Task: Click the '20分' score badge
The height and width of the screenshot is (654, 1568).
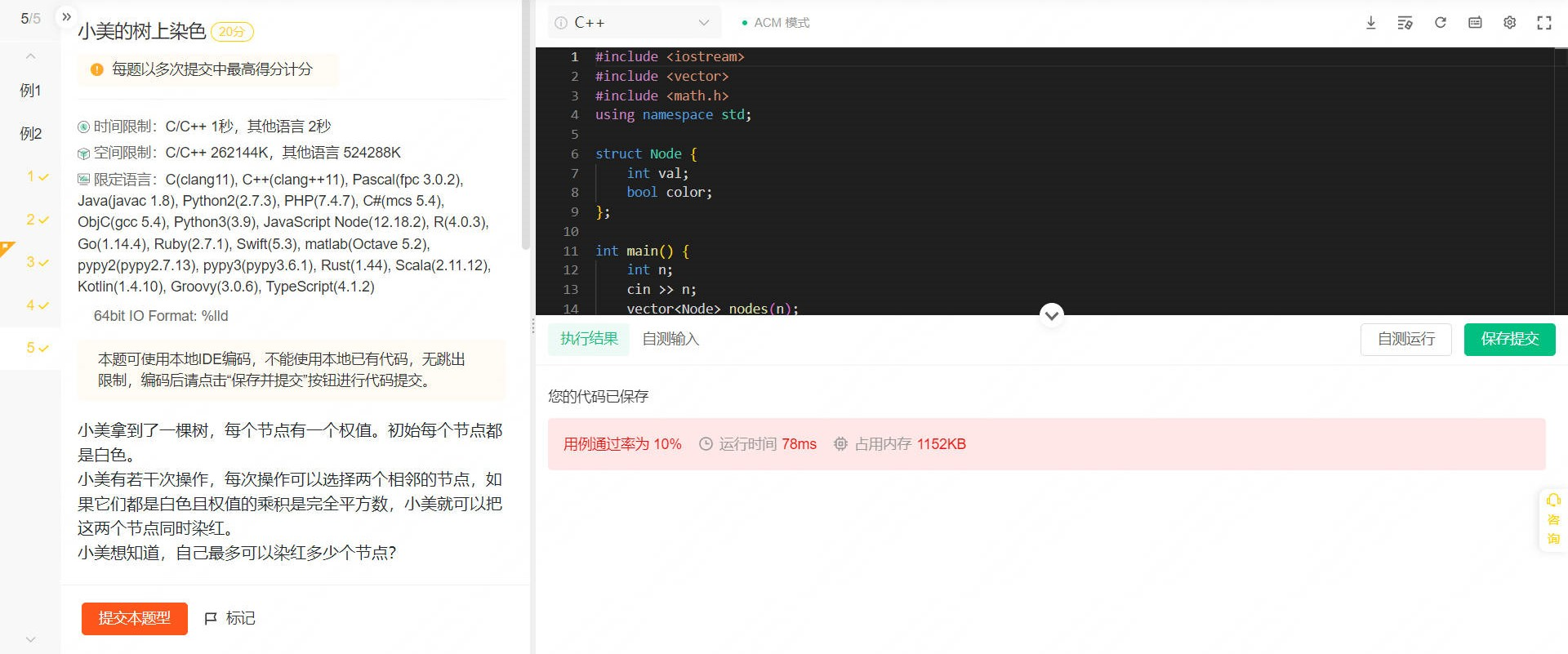Action: coord(232,32)
